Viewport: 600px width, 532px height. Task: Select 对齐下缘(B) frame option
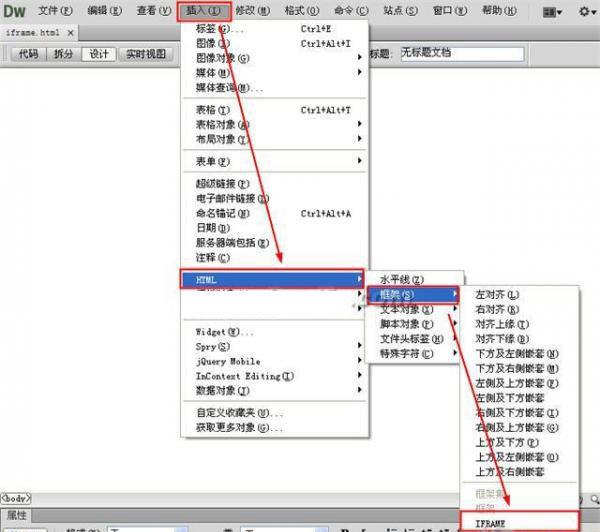[520, 339]
